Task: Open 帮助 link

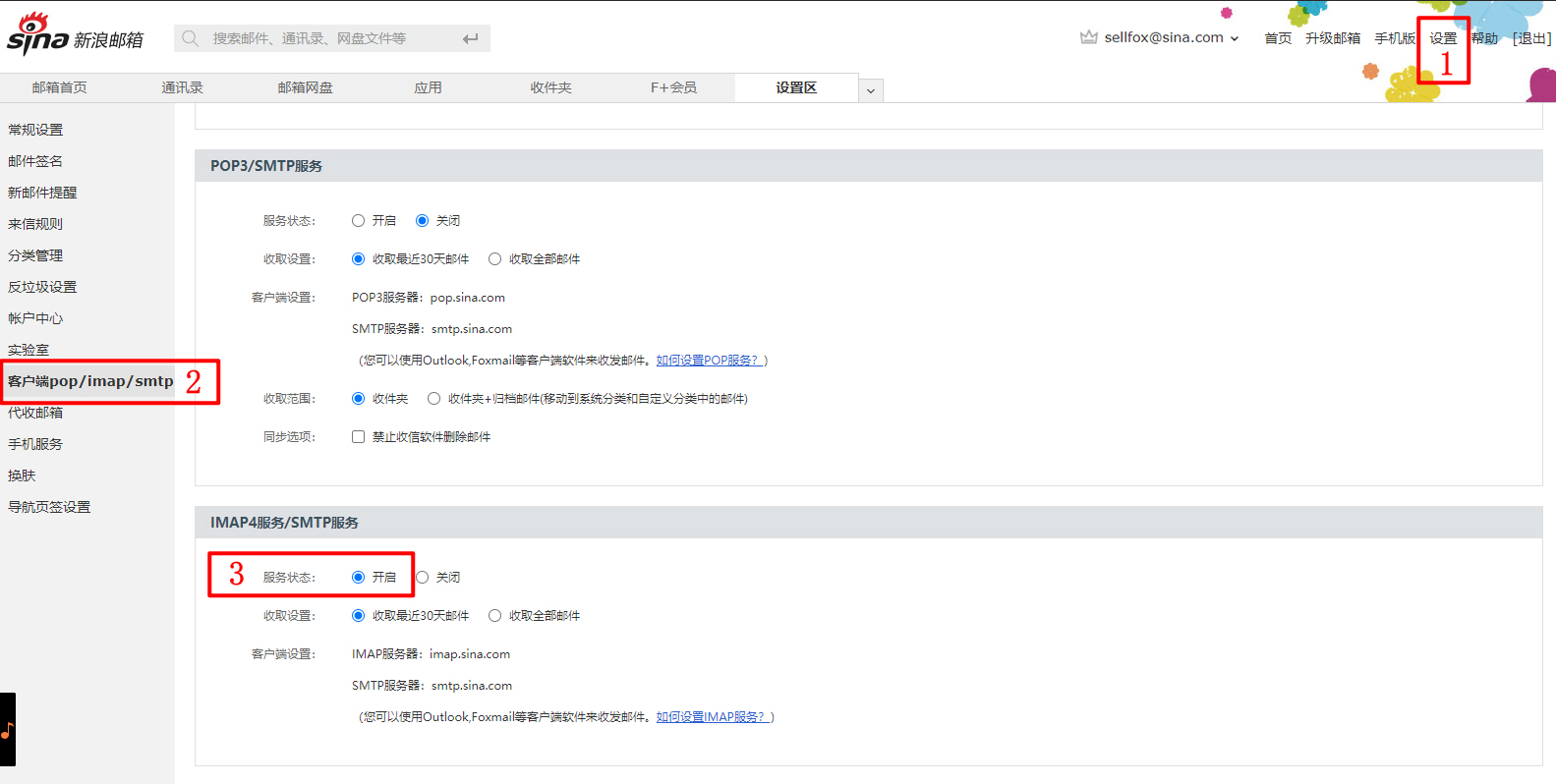Action: 1484,38
